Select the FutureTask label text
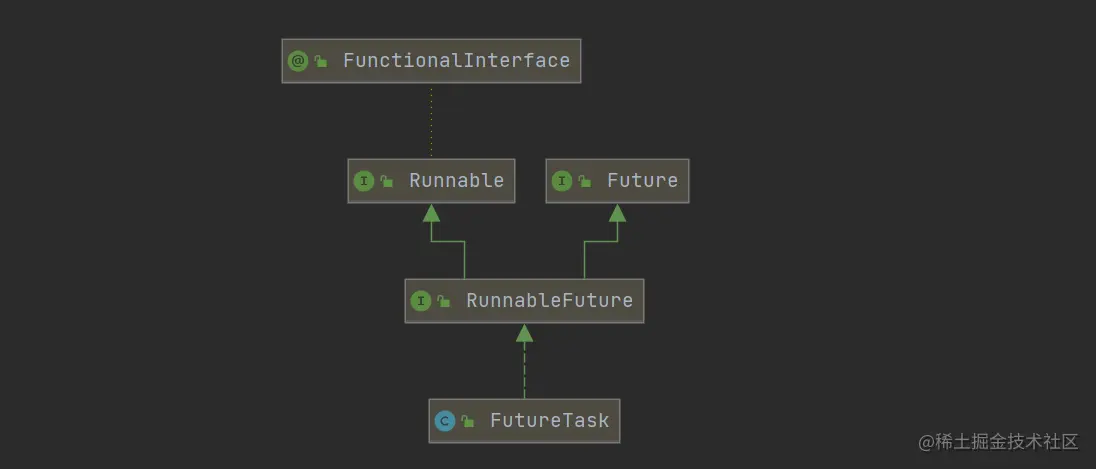Viewport: 1096px width, 469px height. pyautogui.click(x=549, y=421)
